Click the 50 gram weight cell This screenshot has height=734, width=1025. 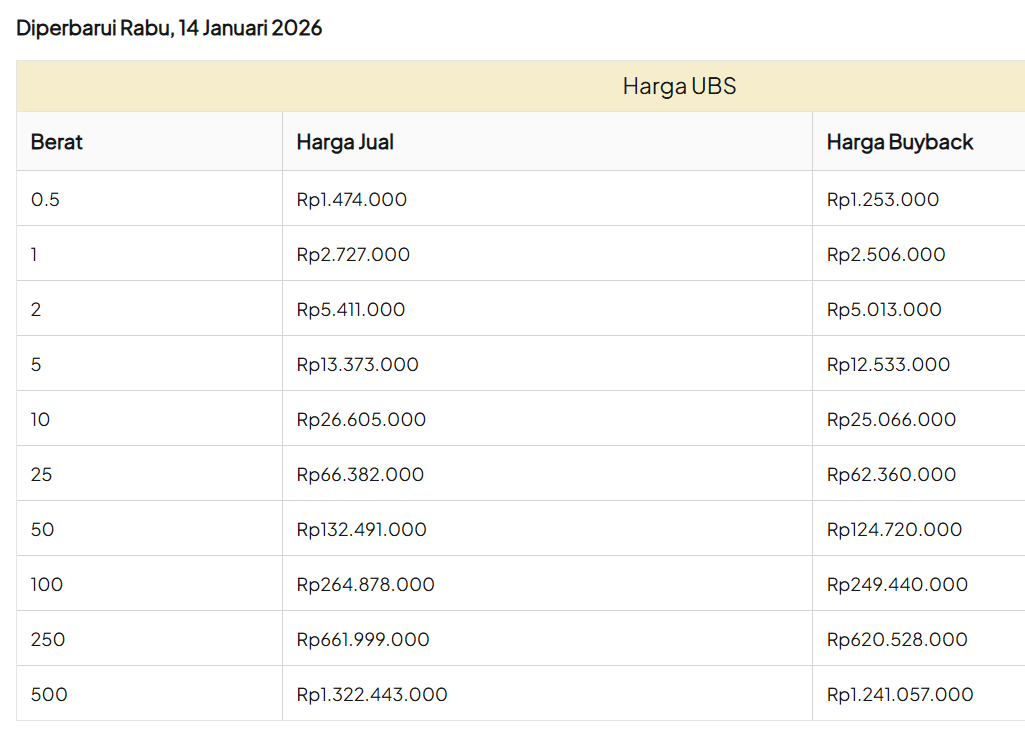(x=43, y=529)
